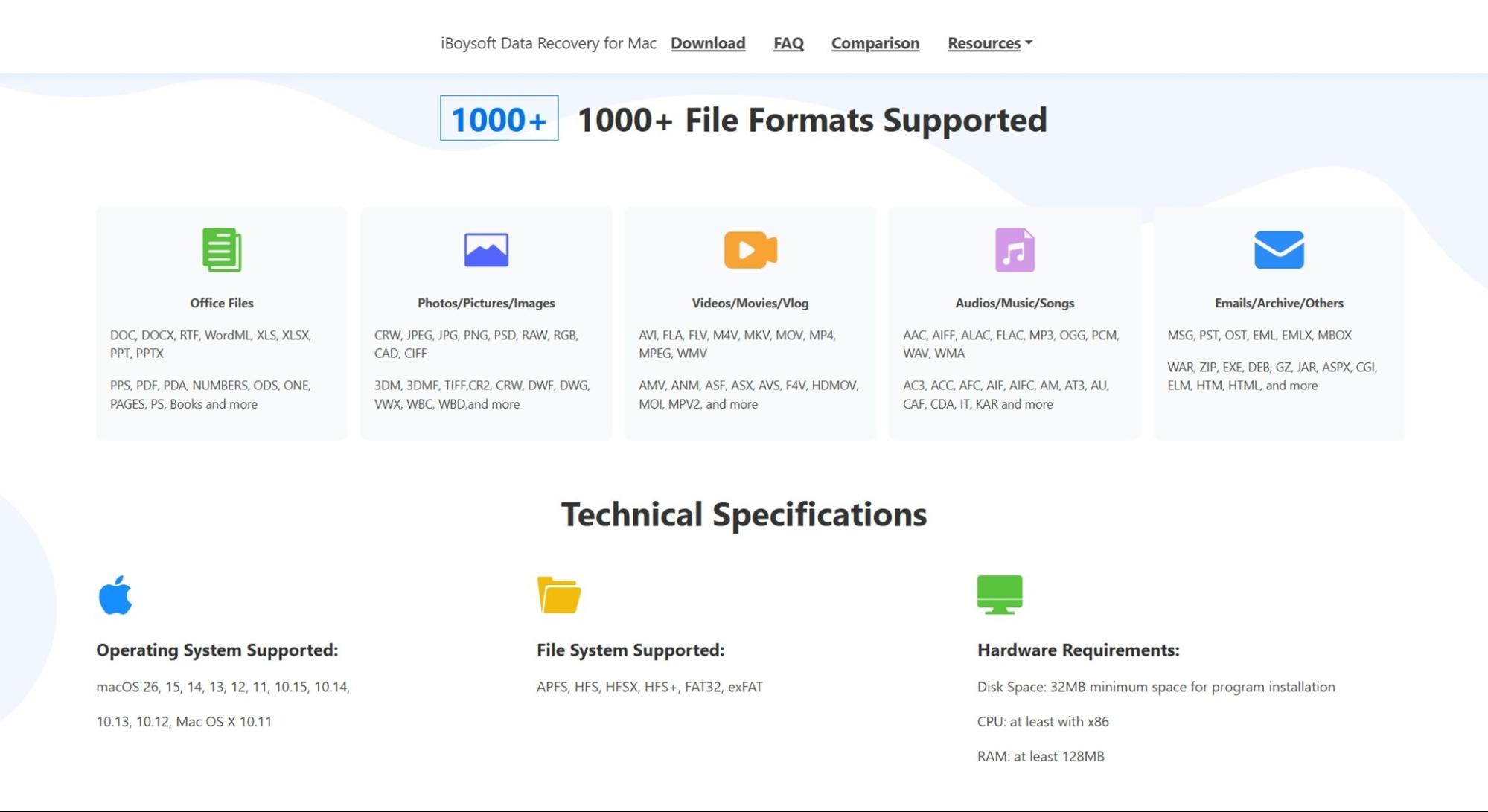Click the Technical Specifications heading
Image resolution: width=1488 pixels, height=812 pixels.
tap(744, 514)
